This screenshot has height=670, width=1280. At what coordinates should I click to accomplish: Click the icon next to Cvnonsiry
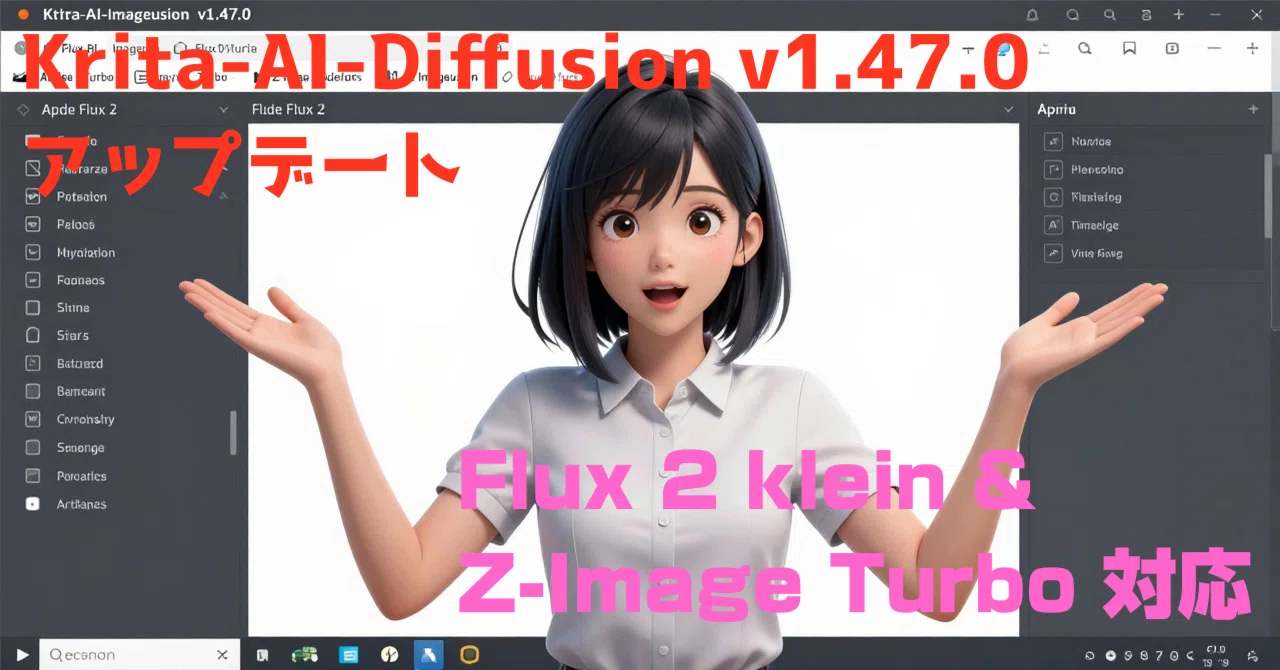[33, 420]
